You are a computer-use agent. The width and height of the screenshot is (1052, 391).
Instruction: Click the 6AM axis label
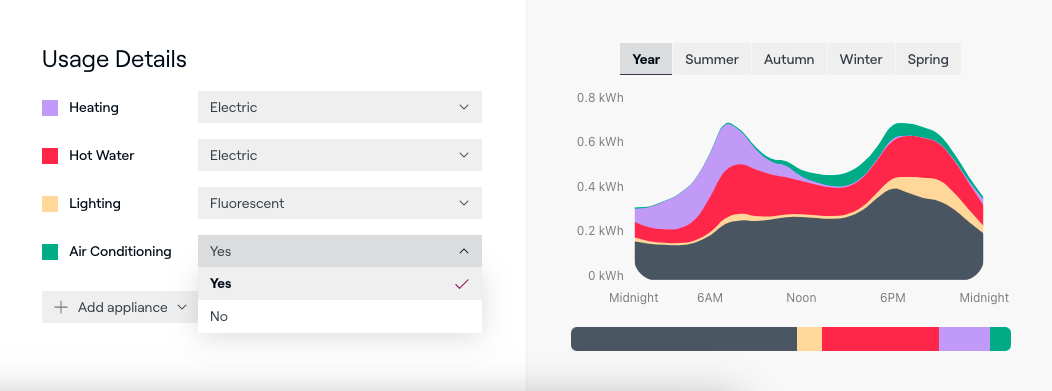710,298
